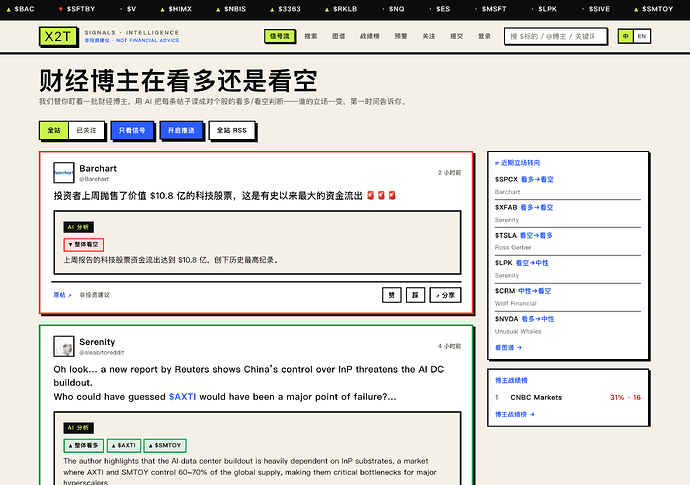The image size is (690, 485).
Task: Switch language to EN
Action: (642, 36)
